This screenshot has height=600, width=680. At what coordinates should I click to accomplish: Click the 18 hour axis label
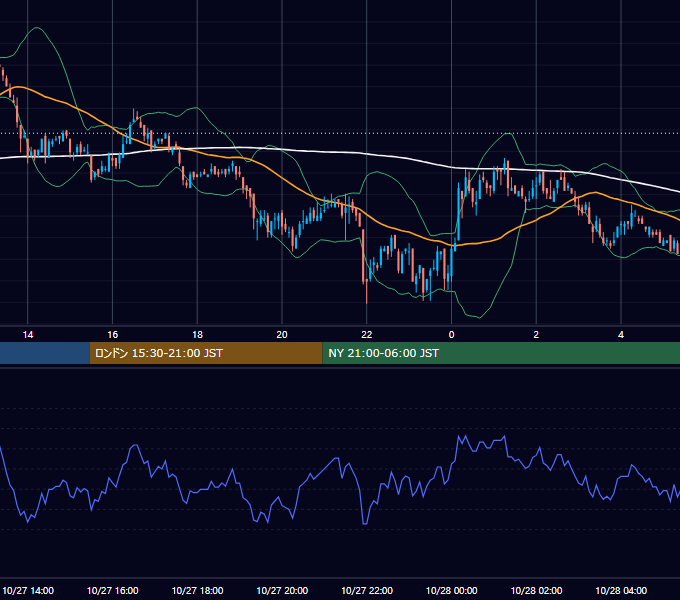tap(197, 335)
